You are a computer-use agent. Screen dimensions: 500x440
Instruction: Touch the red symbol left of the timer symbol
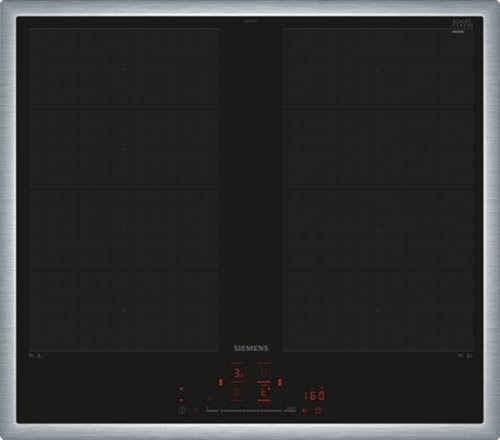click(x=304, y=411)
